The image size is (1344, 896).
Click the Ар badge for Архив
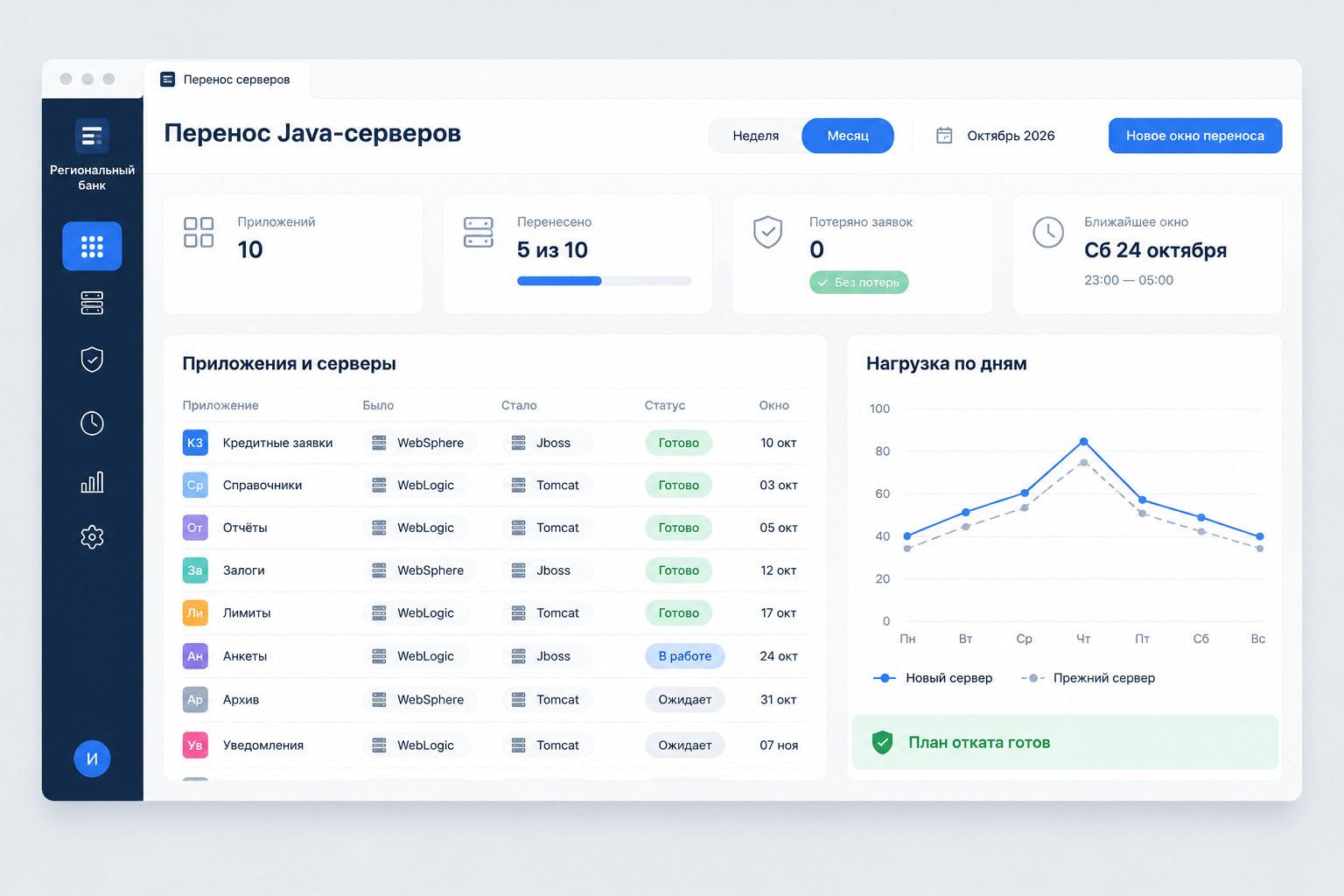tap(195, 700)
